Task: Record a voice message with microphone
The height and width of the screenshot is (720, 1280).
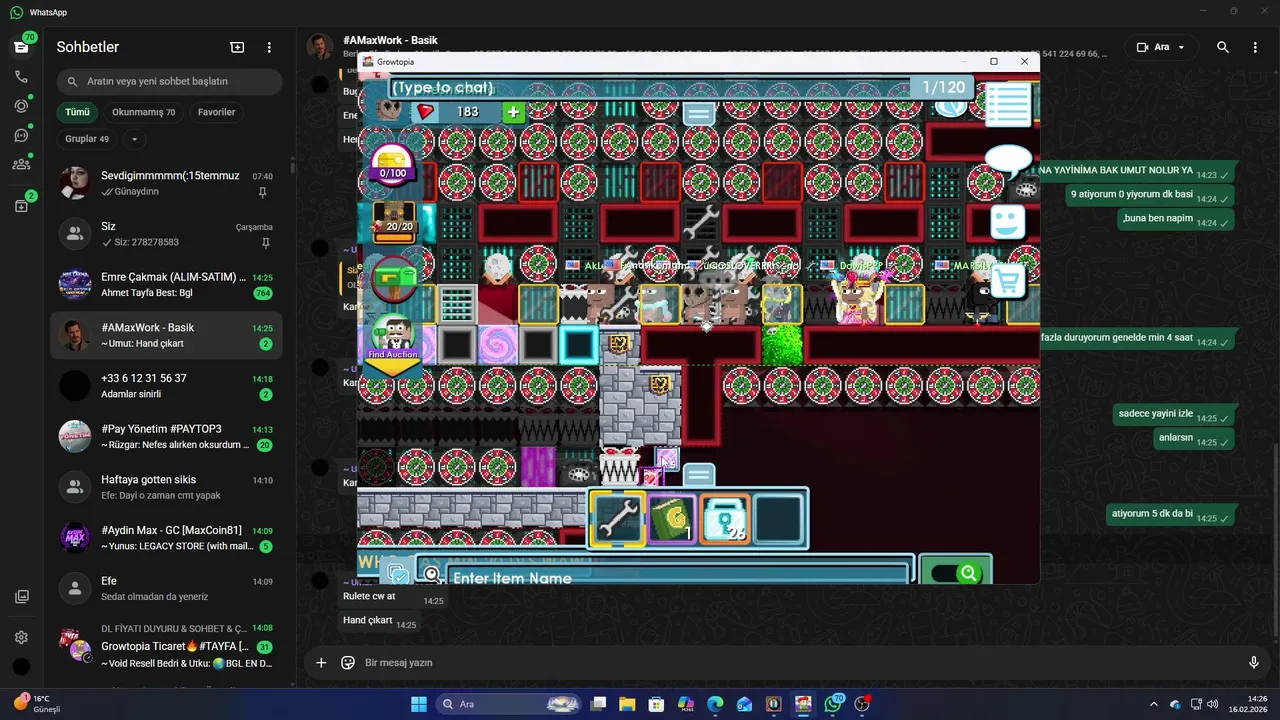Action: coord(1254,662)
